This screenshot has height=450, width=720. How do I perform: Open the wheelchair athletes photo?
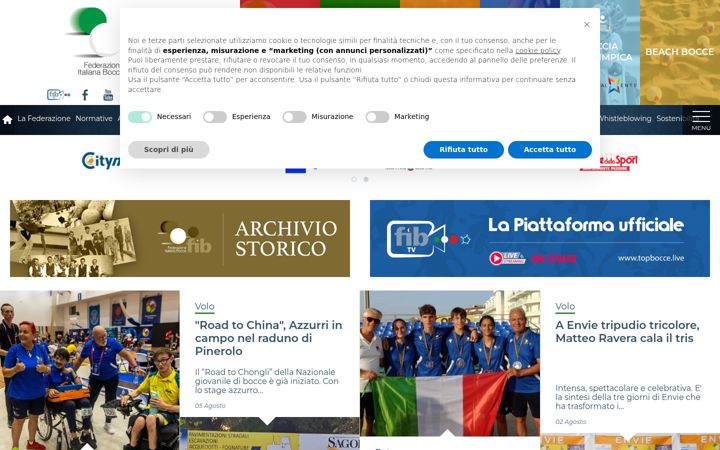pyautogui.click(x=90, y=370)
